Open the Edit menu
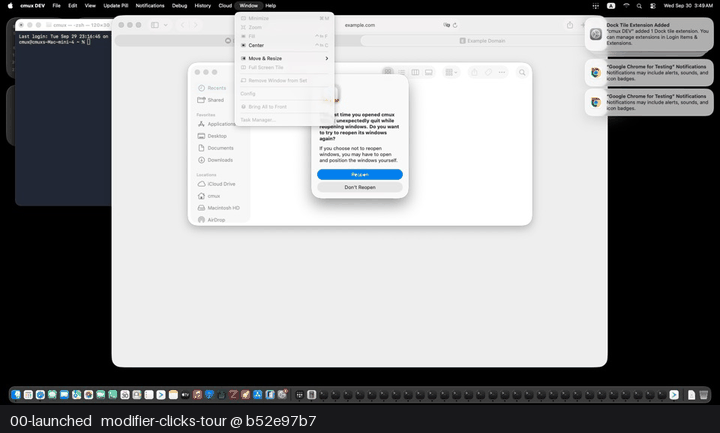This screenshot has width=720, height=433. (73, 6)
